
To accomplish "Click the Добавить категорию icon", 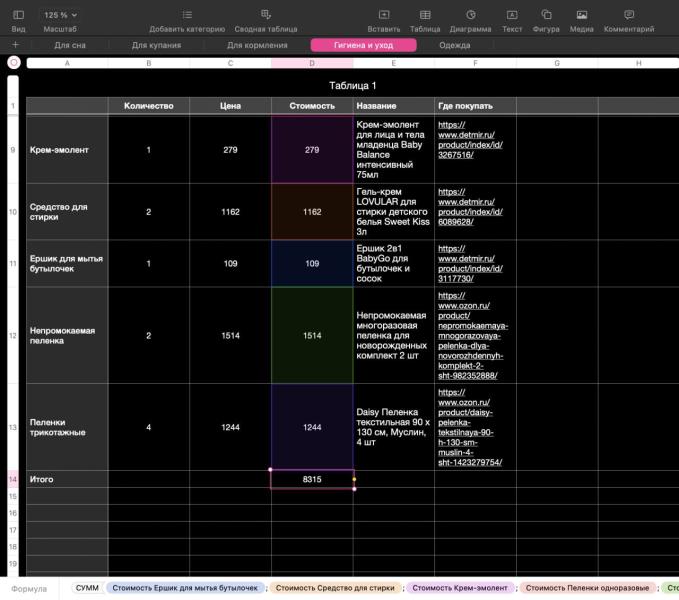I will (187, 15).
